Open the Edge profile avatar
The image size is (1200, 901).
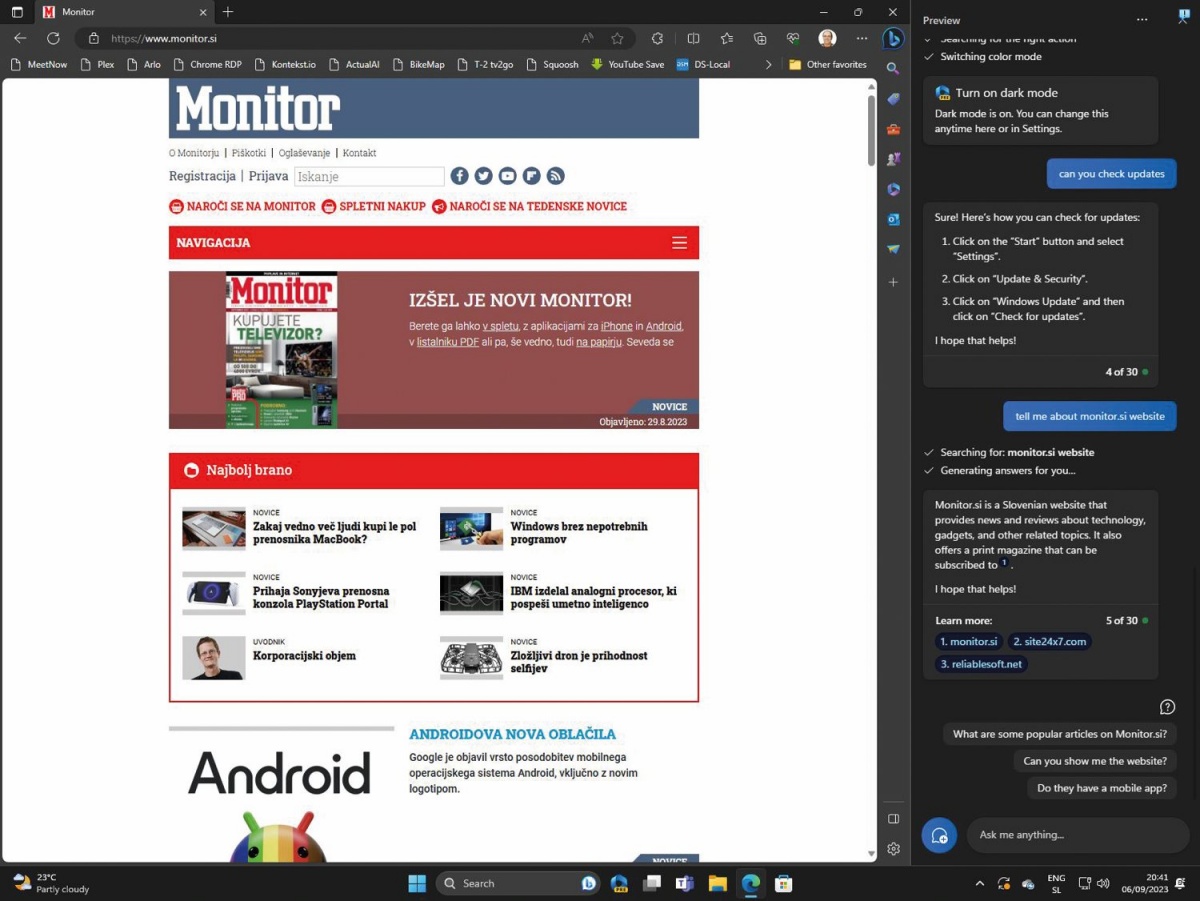tap(827, 39)
